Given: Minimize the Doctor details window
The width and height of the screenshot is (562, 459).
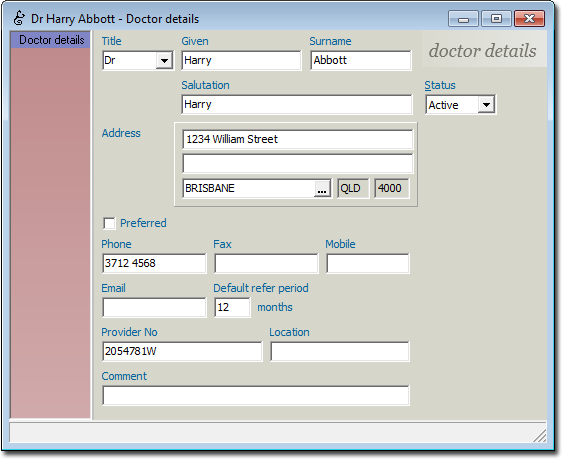Looking at the screenshot, I should (x=463, y=19).
